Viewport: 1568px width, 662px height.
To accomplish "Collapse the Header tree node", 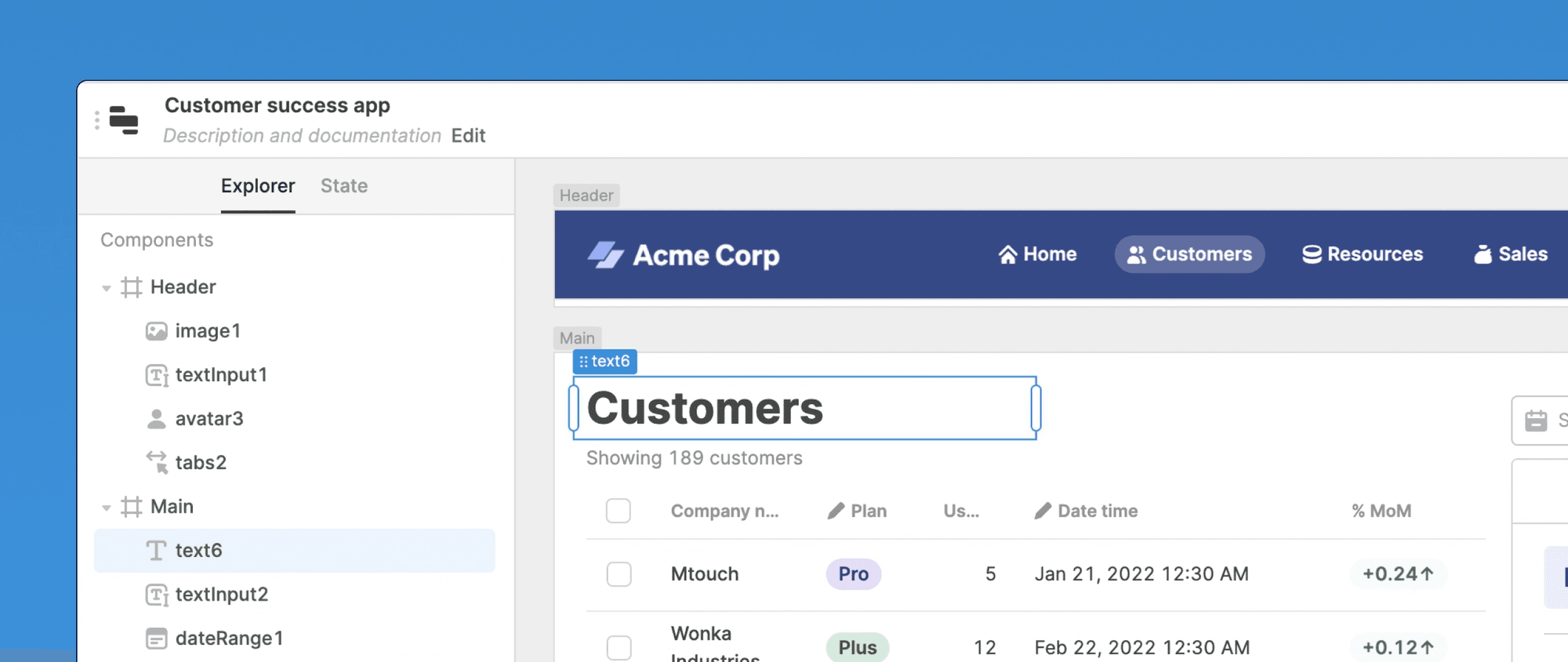I will pos(107,288).
